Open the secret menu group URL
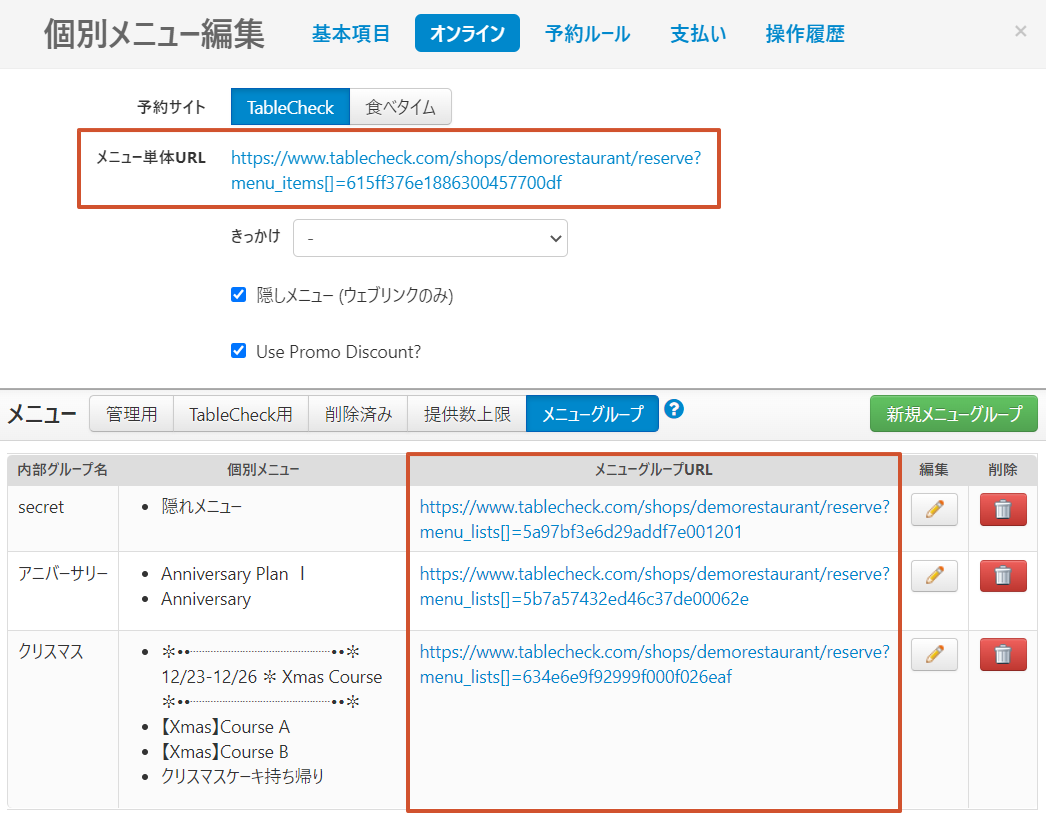Screen dimensions: 1046x823 [654, 520]
